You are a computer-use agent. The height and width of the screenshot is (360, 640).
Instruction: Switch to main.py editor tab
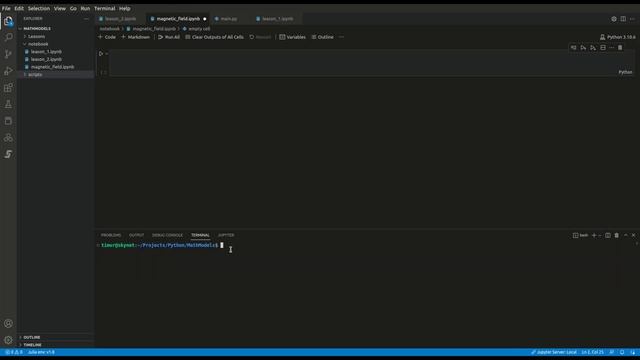[x=229, y=19]
